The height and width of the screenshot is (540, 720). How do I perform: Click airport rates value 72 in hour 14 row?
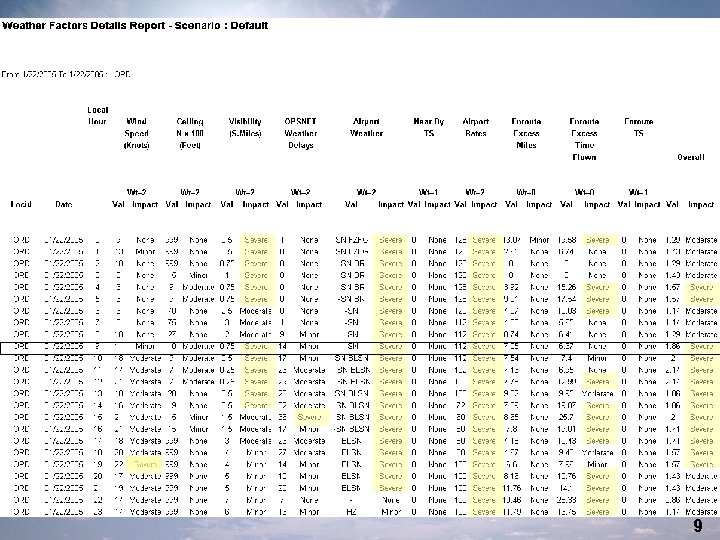461,405
